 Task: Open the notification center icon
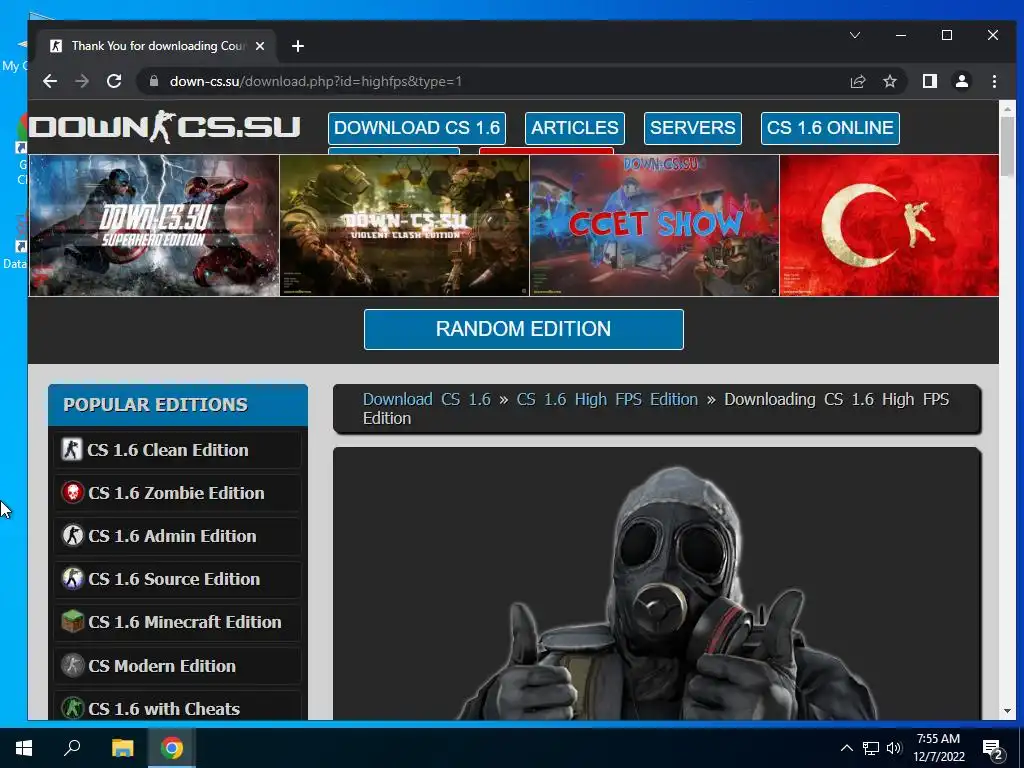click(x=993, y=749)
